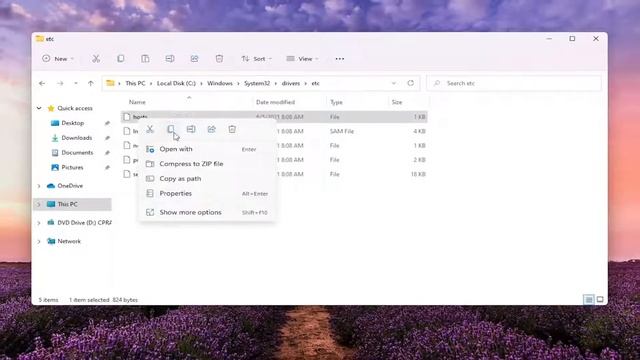
Task: Expand the Network tree node
Action: tap(39, 241)
